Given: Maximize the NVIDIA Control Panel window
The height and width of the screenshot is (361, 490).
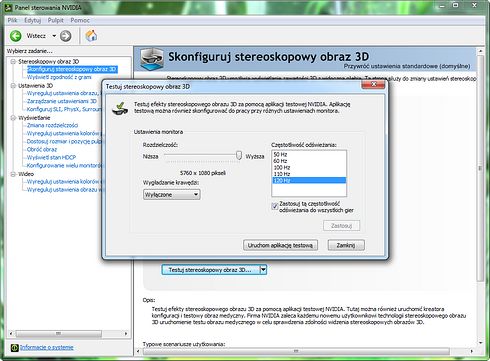Looking at the screenshot, I should [x=456, y=5].
